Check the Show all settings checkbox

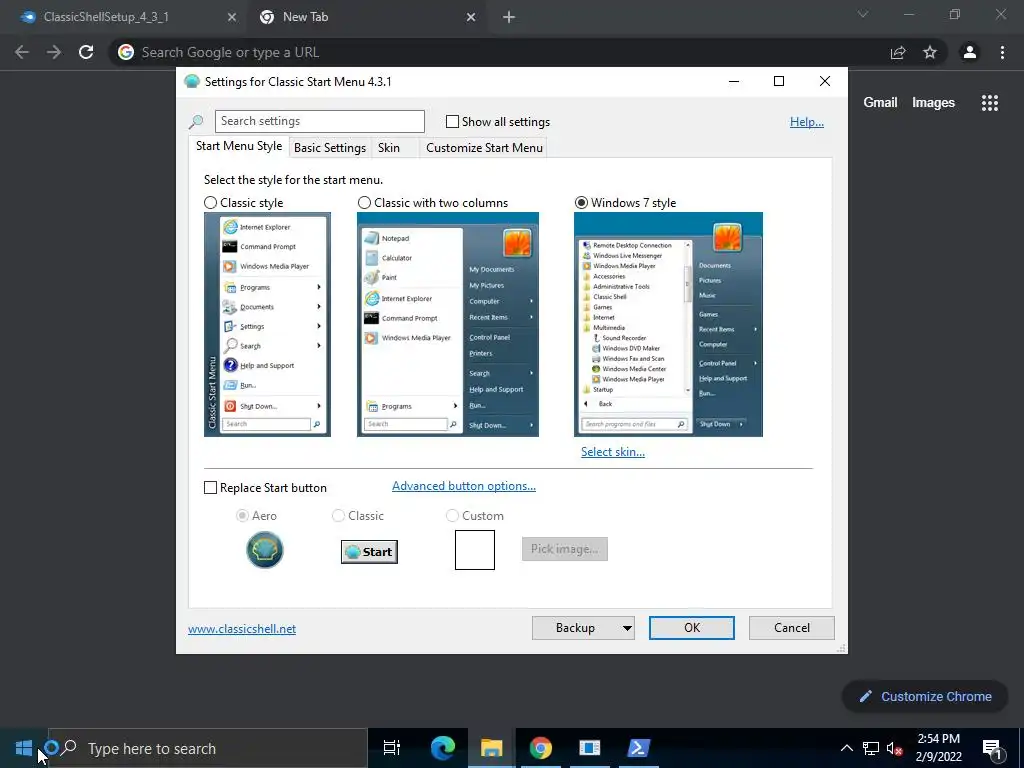(x=452, y=121)
